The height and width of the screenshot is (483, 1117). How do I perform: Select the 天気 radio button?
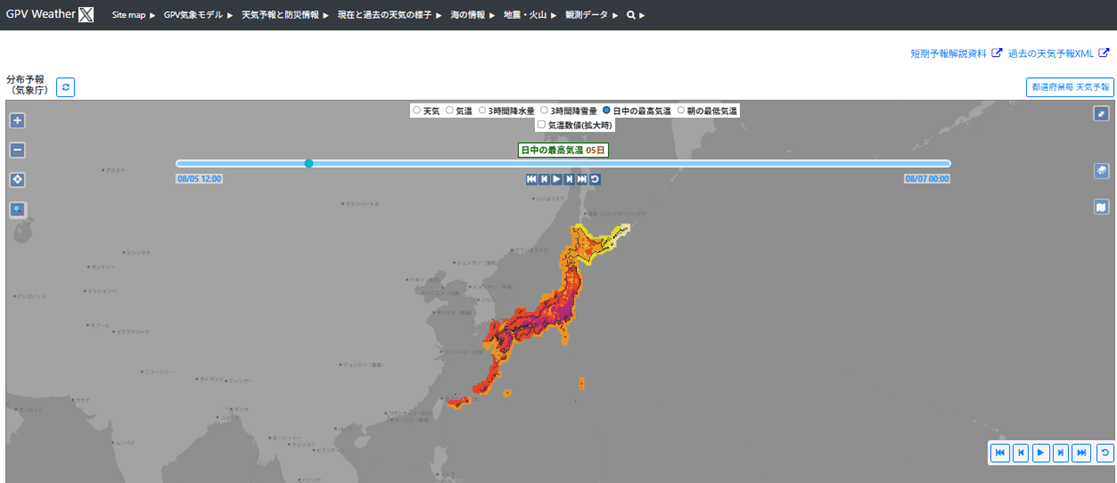click(x=416, y=110)
